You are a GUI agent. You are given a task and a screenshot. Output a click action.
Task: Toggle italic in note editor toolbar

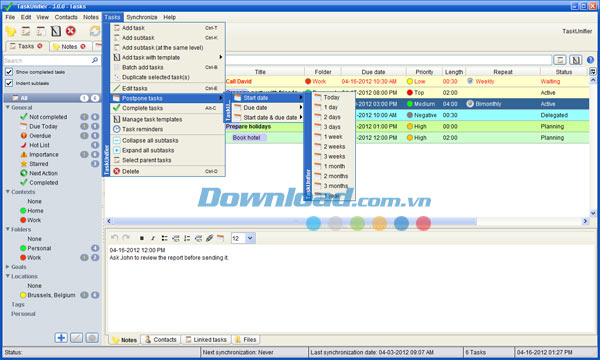[153, 238]
